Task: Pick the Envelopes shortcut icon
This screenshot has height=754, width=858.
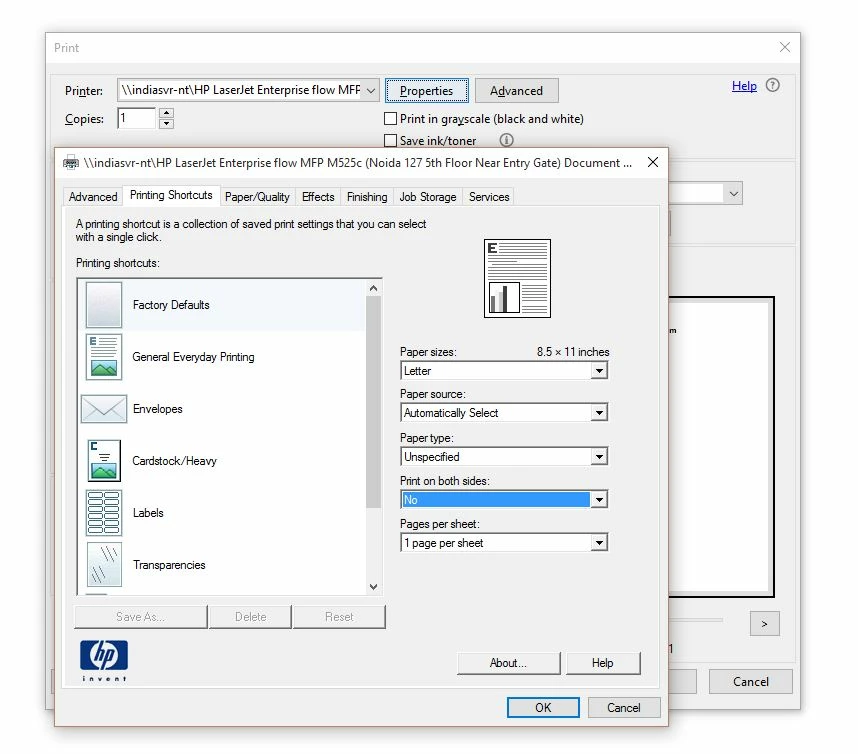Action: 103,409
